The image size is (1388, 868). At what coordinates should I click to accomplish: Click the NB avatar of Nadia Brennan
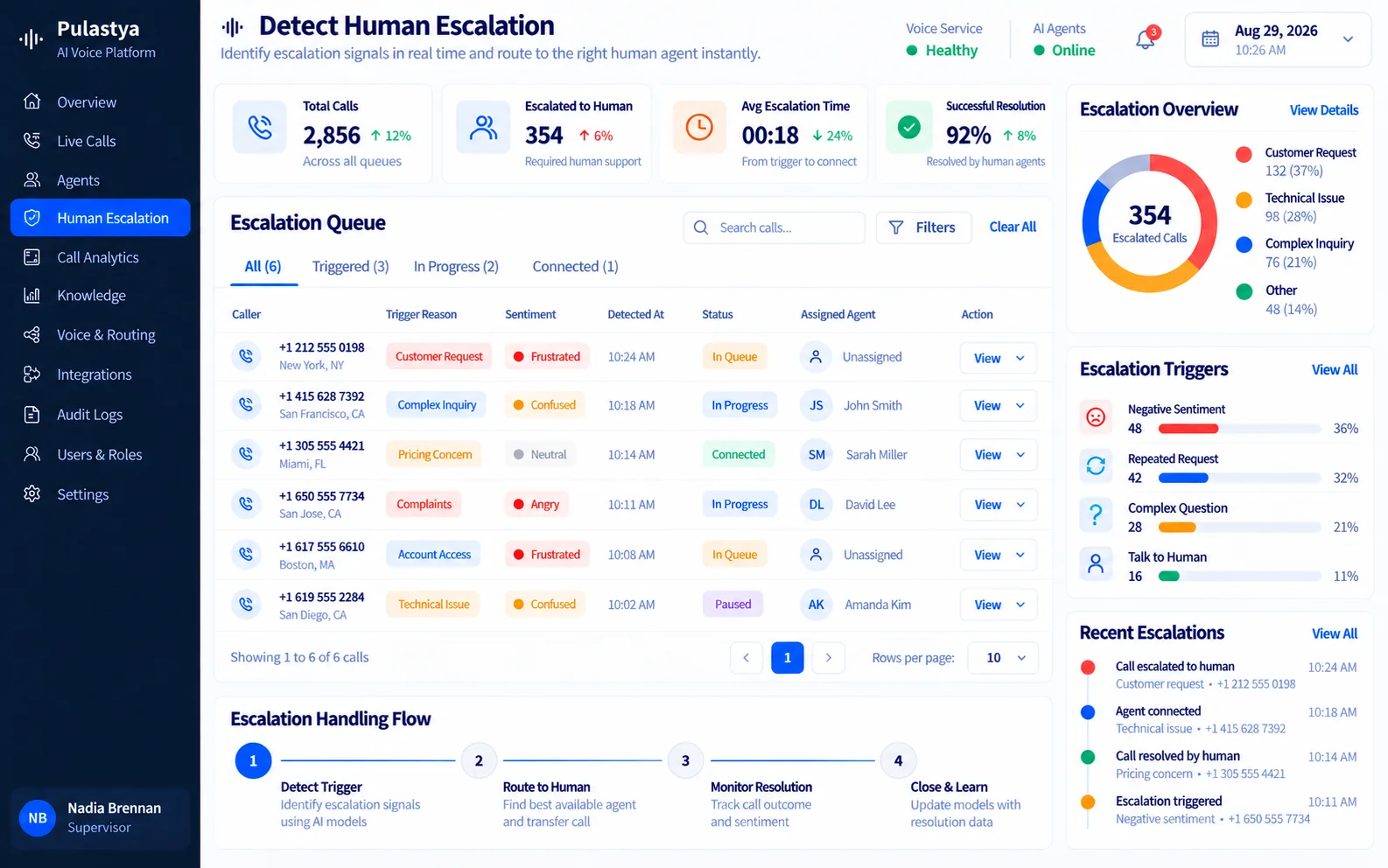click(x=38, y=818)
